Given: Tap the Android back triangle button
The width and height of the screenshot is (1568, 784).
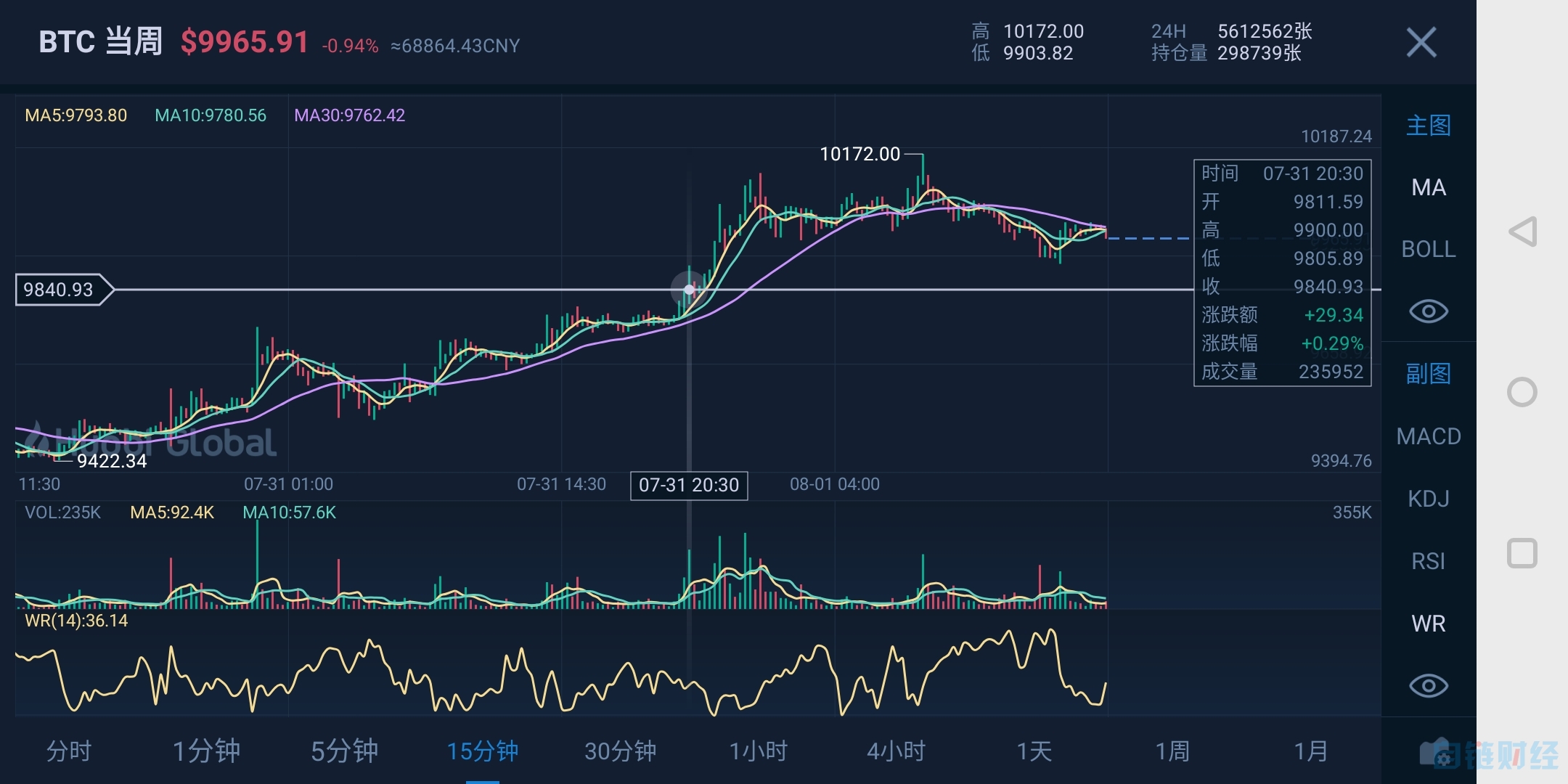Looking at the screenshot, I should coord(1522,232).
